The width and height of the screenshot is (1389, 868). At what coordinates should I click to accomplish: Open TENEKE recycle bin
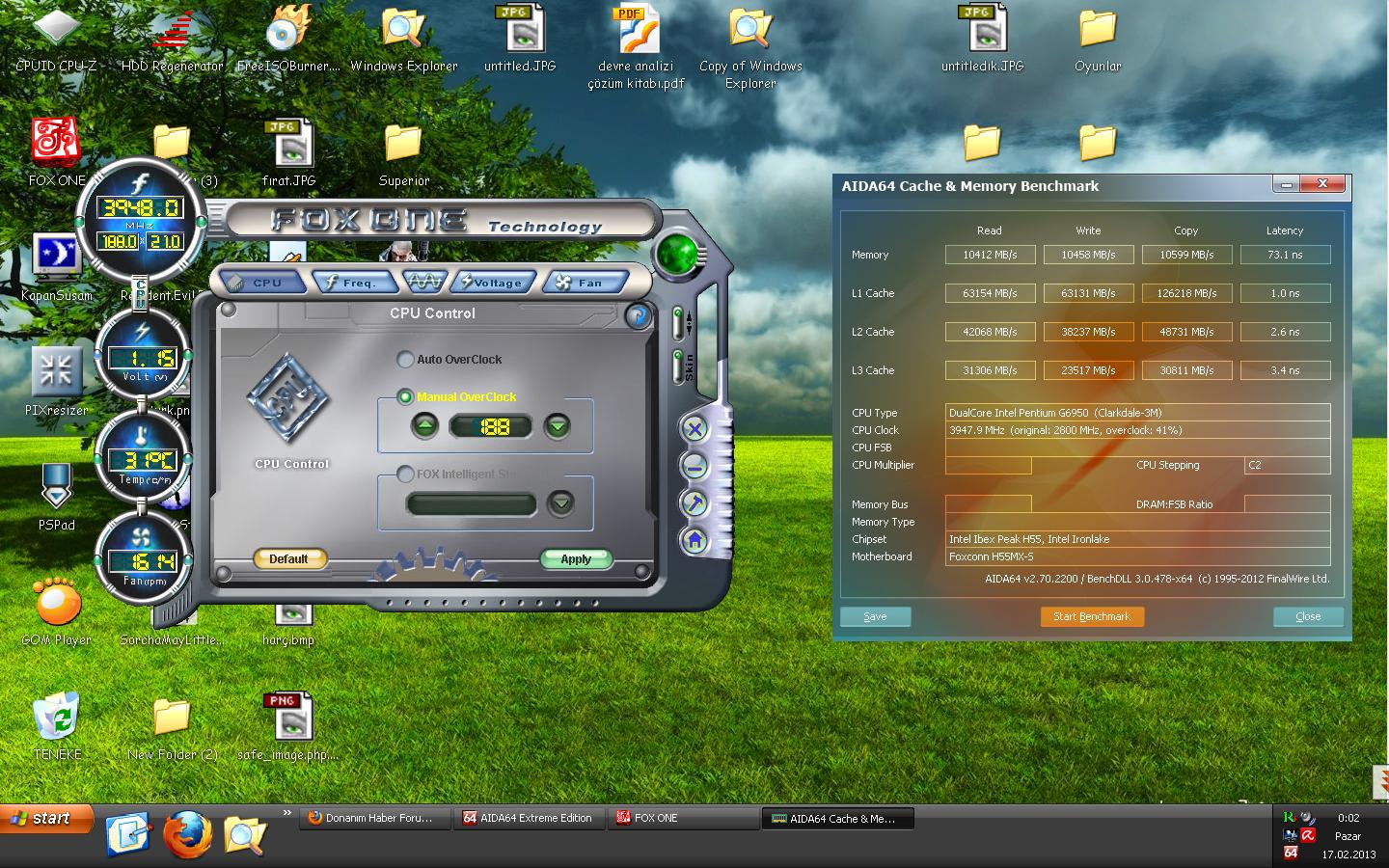click(x=56, y=726)
